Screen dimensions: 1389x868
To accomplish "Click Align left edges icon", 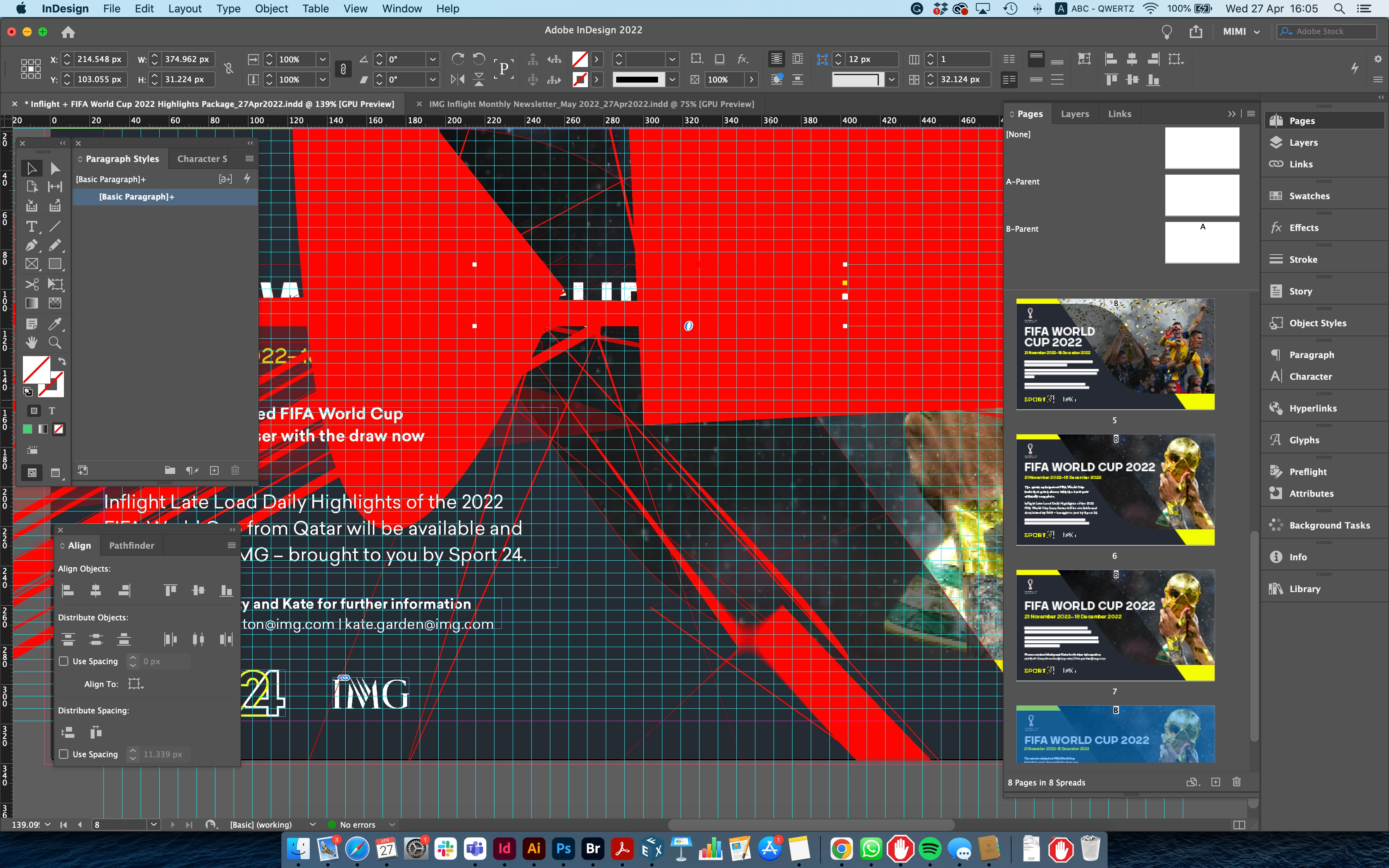I will (x=68, y=590).
